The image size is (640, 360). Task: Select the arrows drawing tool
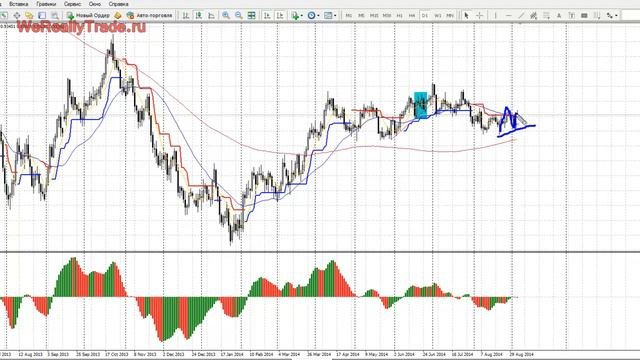(x=609, y=16)
